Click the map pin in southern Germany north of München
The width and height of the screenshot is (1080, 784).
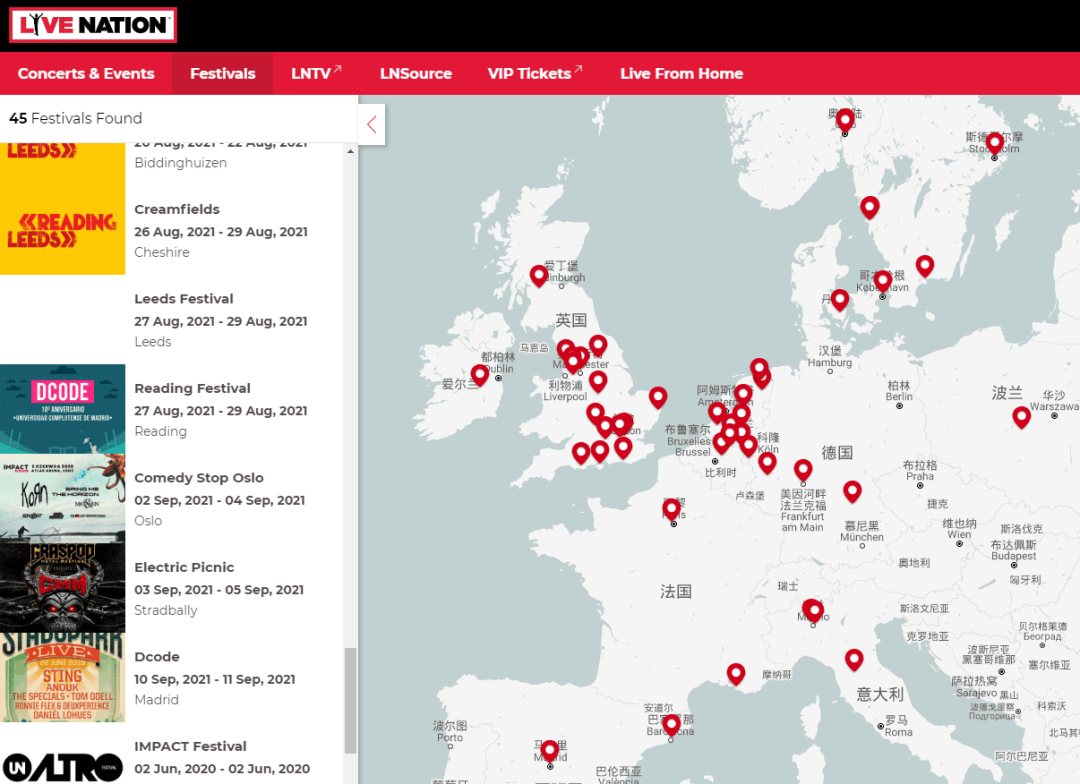(x=852, y=493)
